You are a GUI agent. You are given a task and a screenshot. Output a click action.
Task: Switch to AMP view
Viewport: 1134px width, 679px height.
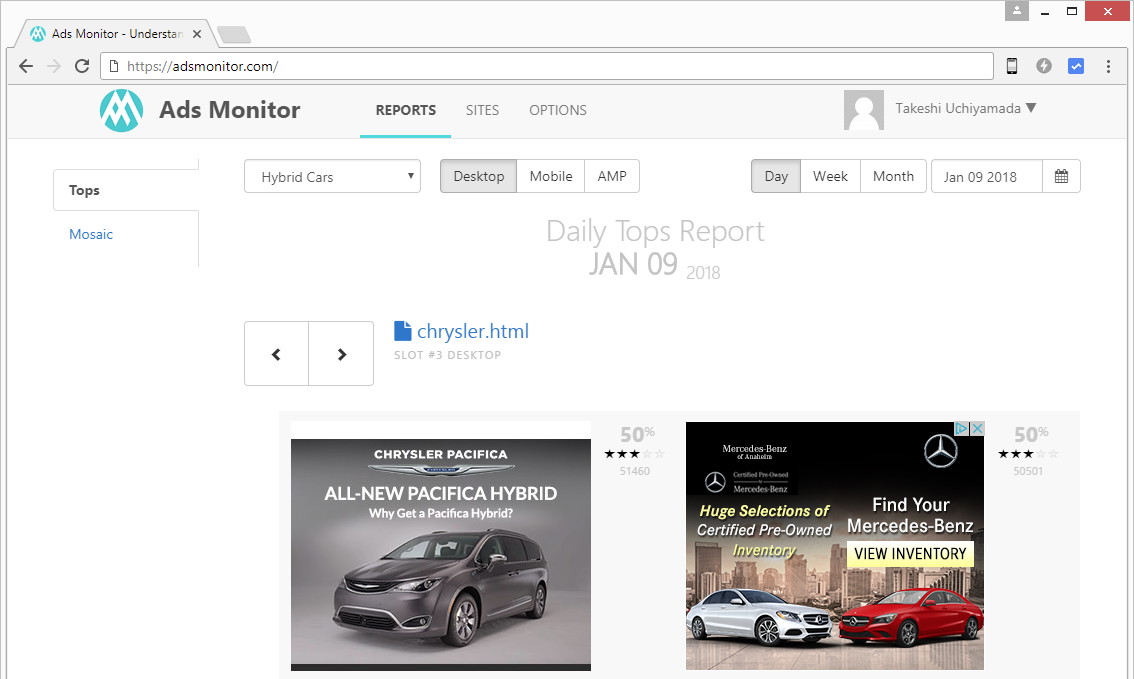(x=612, y=176)
